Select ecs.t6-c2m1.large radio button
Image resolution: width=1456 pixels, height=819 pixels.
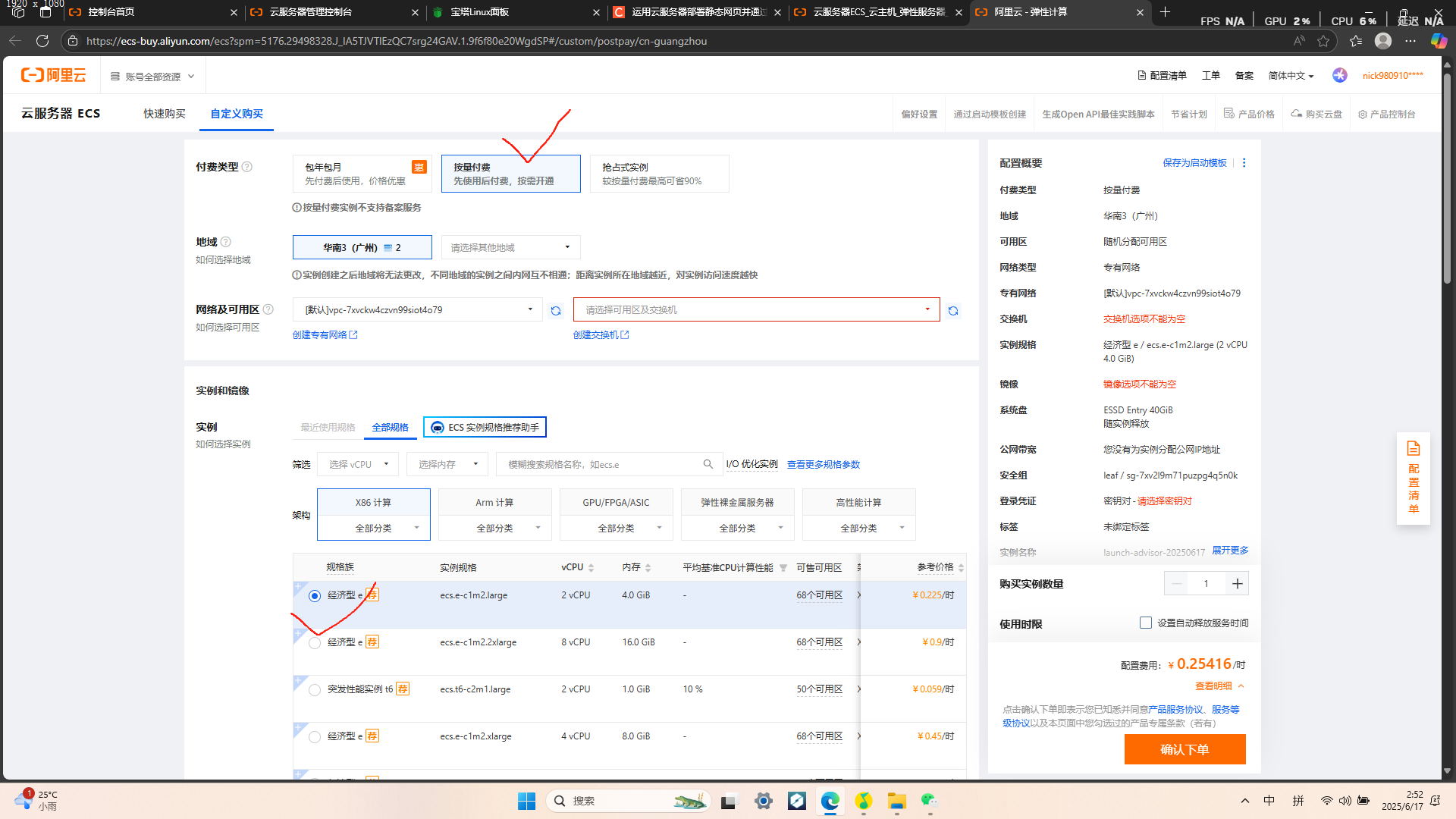[x=315, y=690]
